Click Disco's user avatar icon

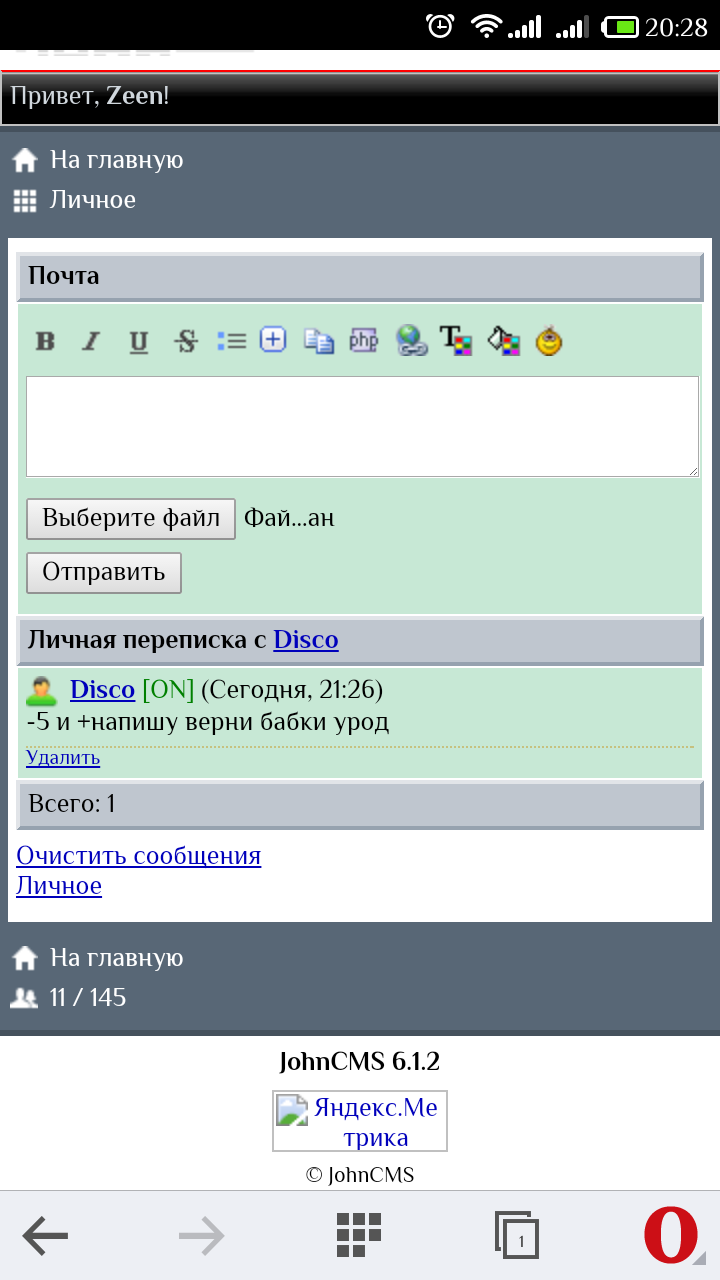pyautogui.click(x=42, y=691)
